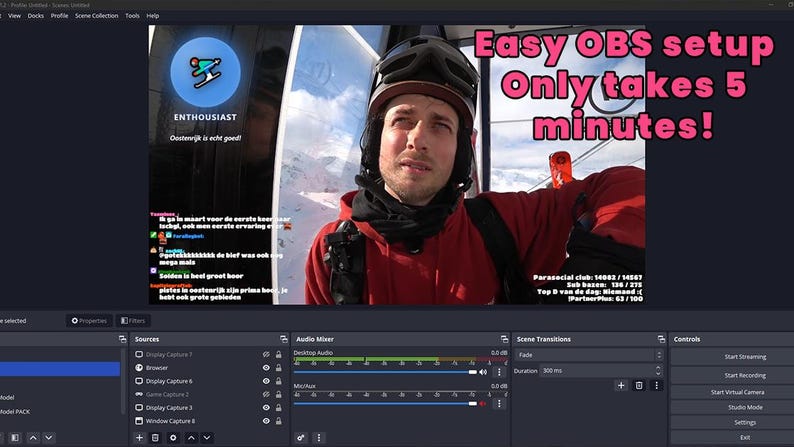Screen dimensions: 794x447
Task: Move selected scene up
Action: point(33,437)
